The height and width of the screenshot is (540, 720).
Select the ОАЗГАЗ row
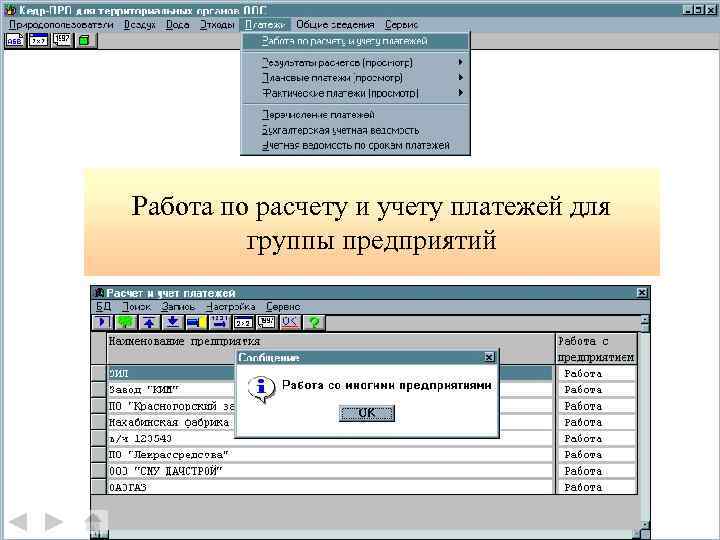tap(330, 487)
